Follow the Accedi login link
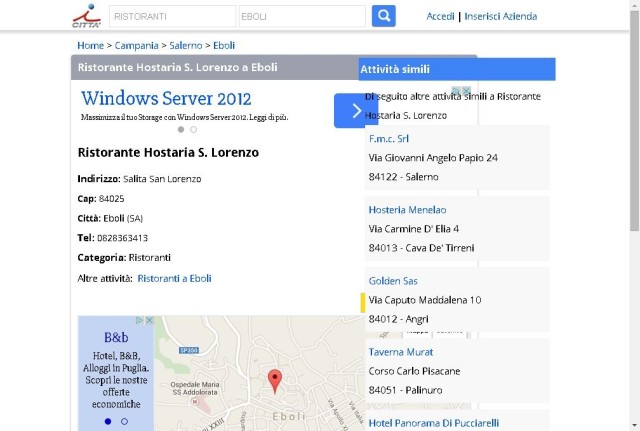640x431 pixels. pyautogui.click(x=440, y=16)
